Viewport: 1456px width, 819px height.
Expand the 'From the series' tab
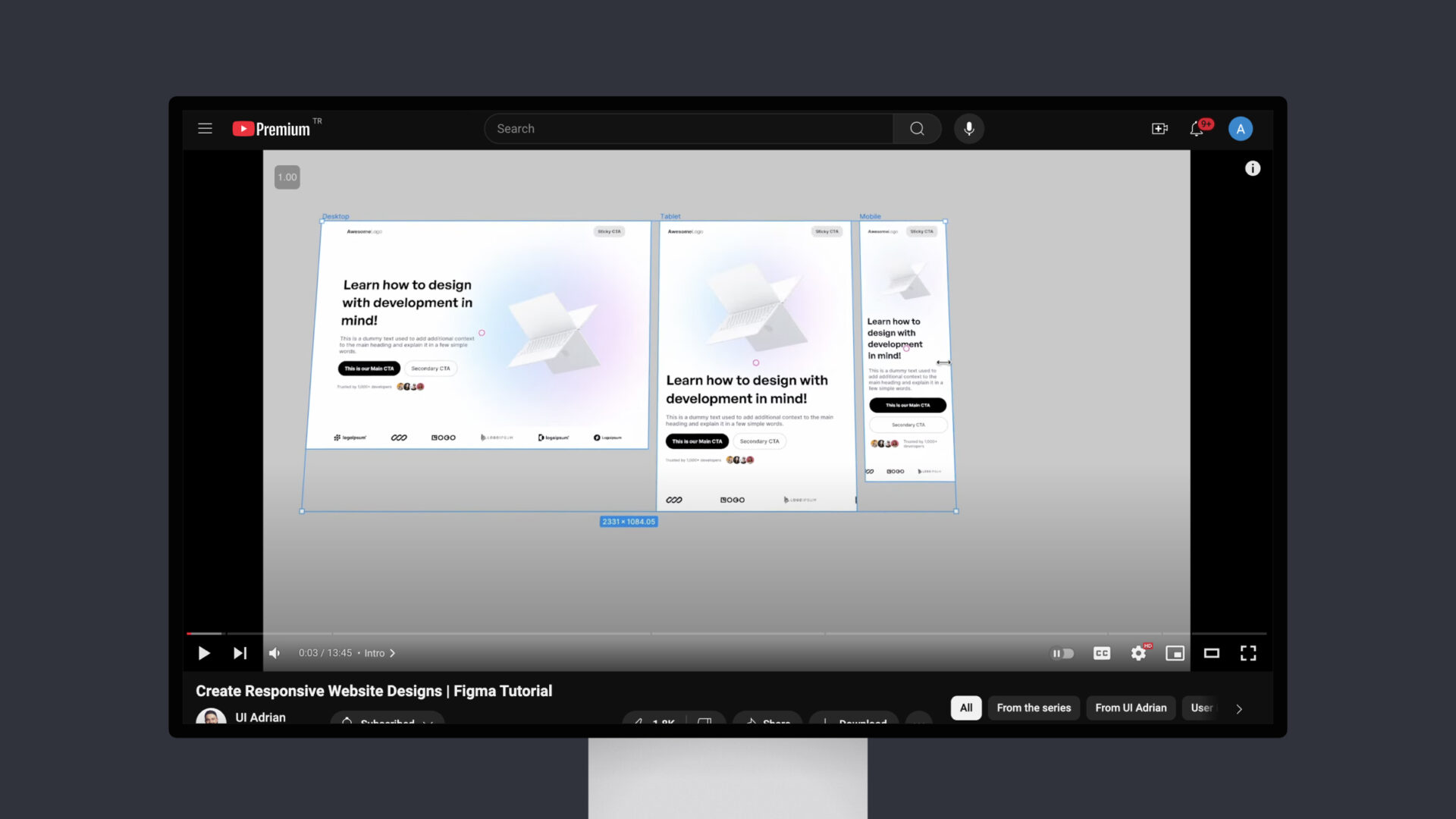pyautogui.click(x=1034, y=708)
